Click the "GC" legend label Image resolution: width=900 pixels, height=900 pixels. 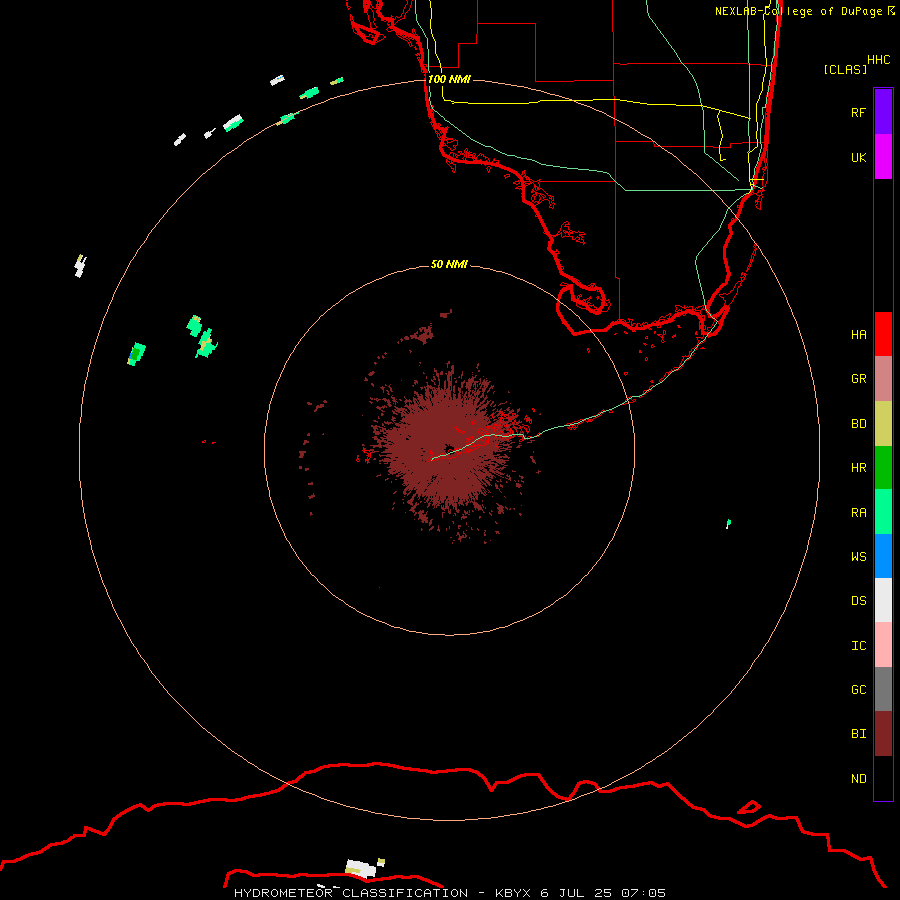pyautogui.click(x=858, y=689)
